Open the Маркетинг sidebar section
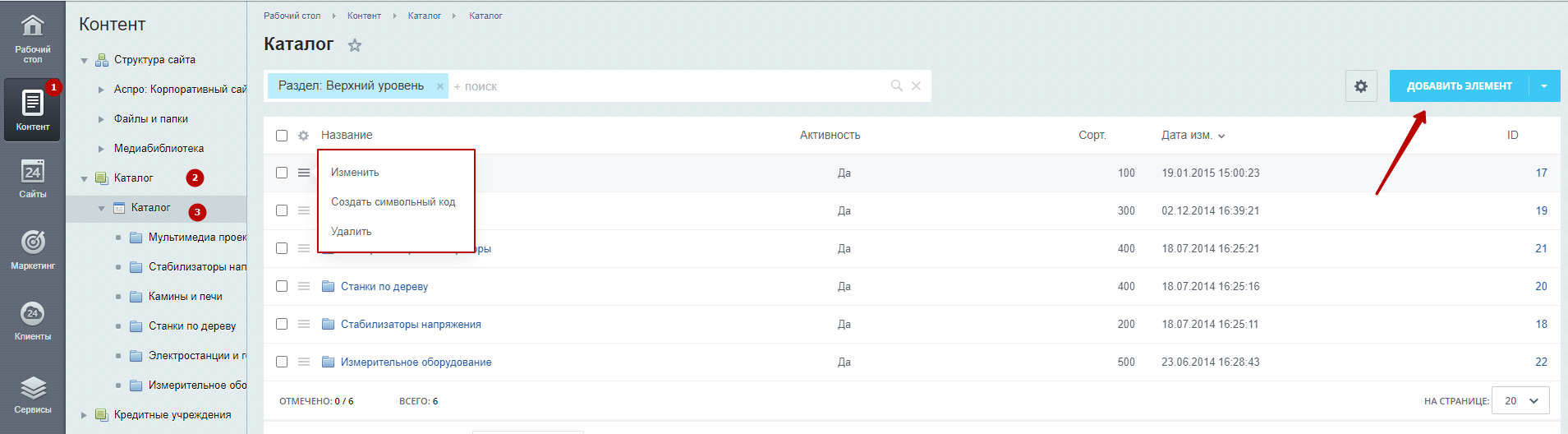This screenshot has width=1568, height=434. [x=32, y=249]
